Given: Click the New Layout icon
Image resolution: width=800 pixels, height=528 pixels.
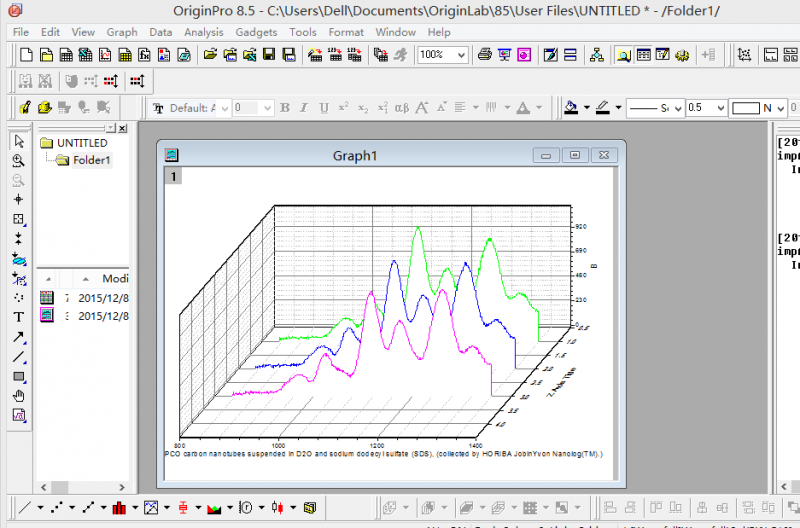Looking at the screenshot, I should 164,55.
